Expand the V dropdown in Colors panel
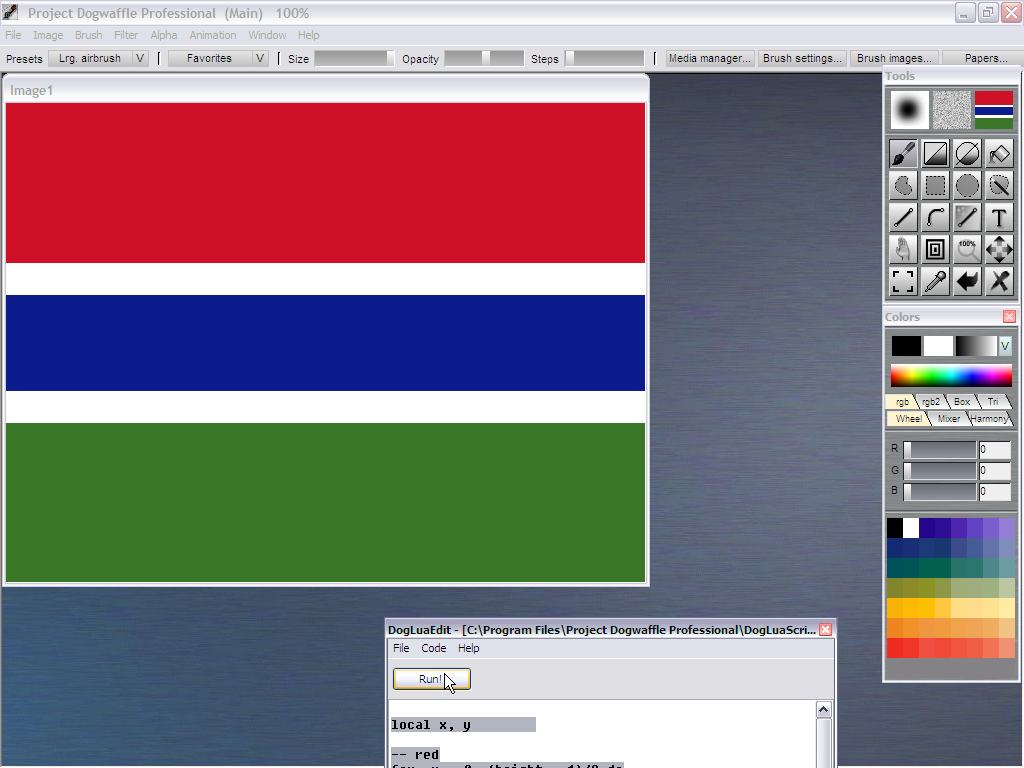1024x768 pixels. 1005,346
